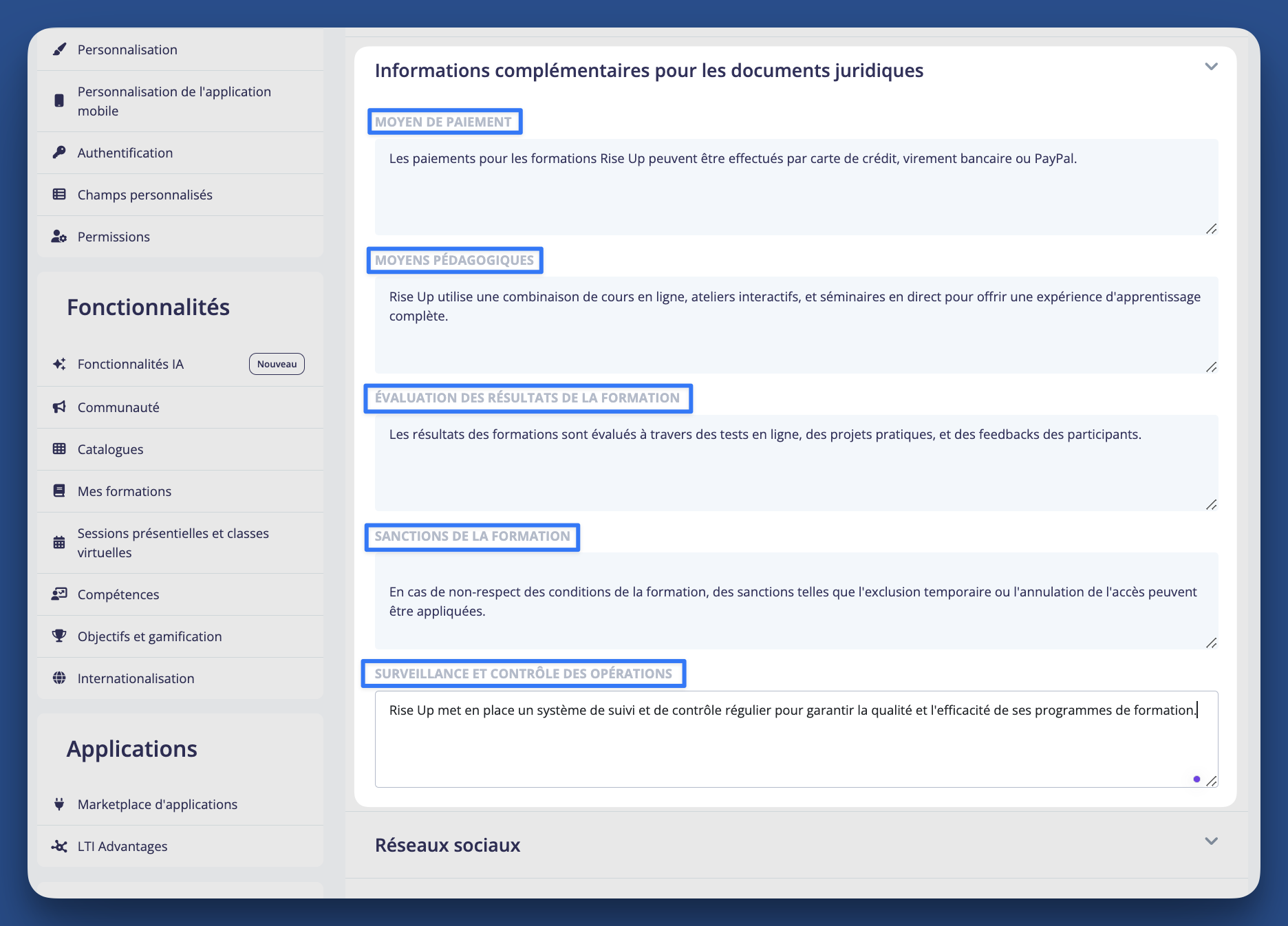This screenshot has height=926, width=1288.
Task: Go to Authentification settings
Action: pyautogui.click(x=180, y=153)
